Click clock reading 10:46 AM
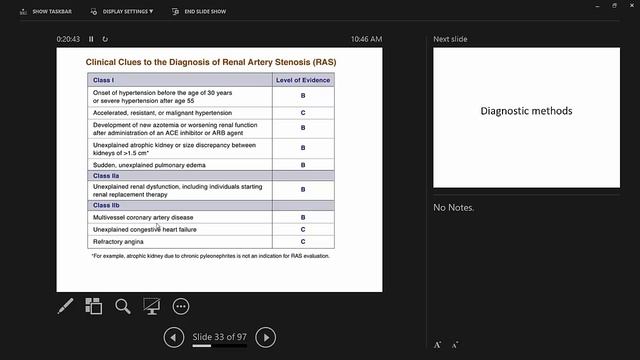640x360 pixels. coord(367,39)
